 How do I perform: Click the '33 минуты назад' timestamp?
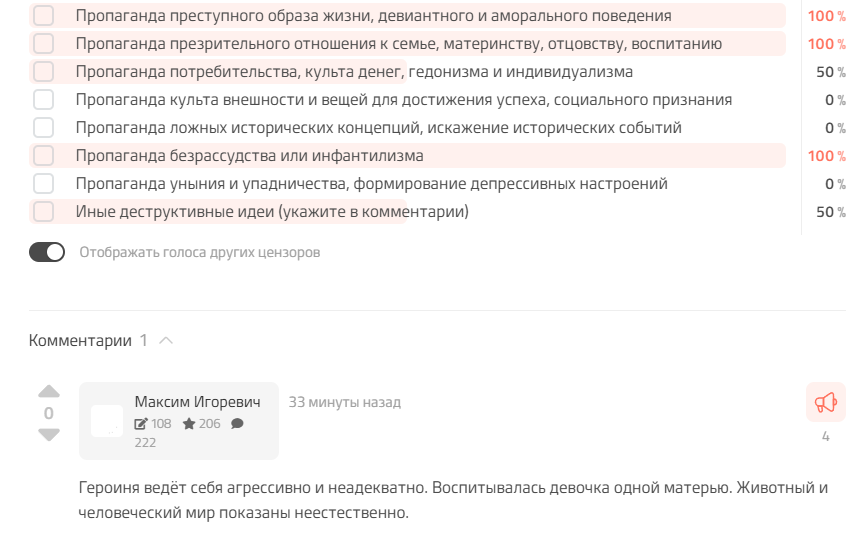coord(345,403)
